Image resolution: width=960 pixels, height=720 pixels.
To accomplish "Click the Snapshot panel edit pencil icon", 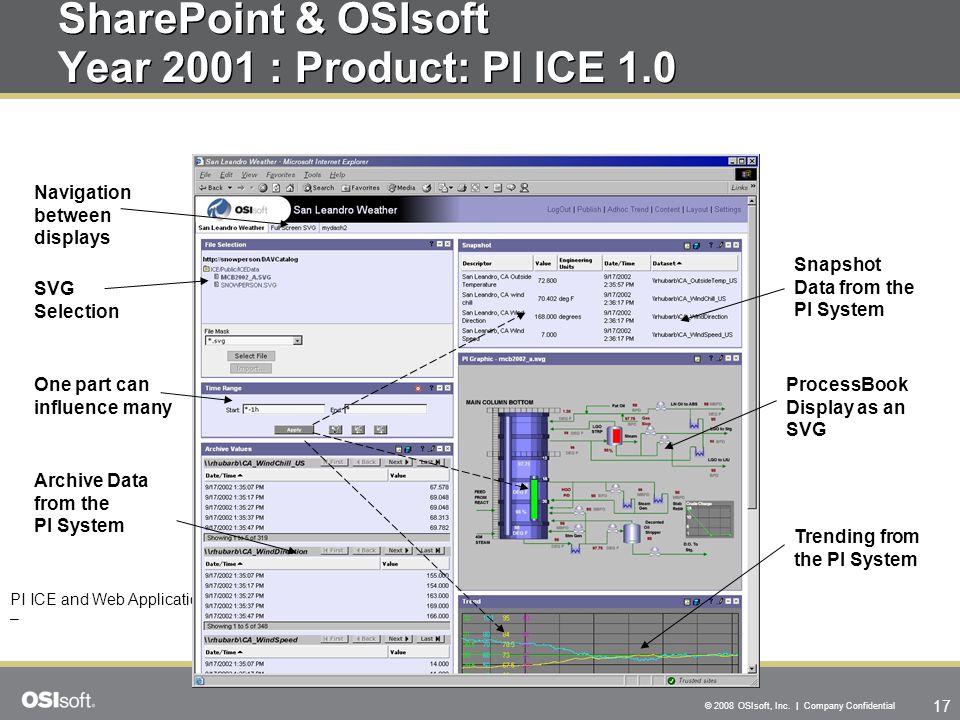I will tap(720, 245).
